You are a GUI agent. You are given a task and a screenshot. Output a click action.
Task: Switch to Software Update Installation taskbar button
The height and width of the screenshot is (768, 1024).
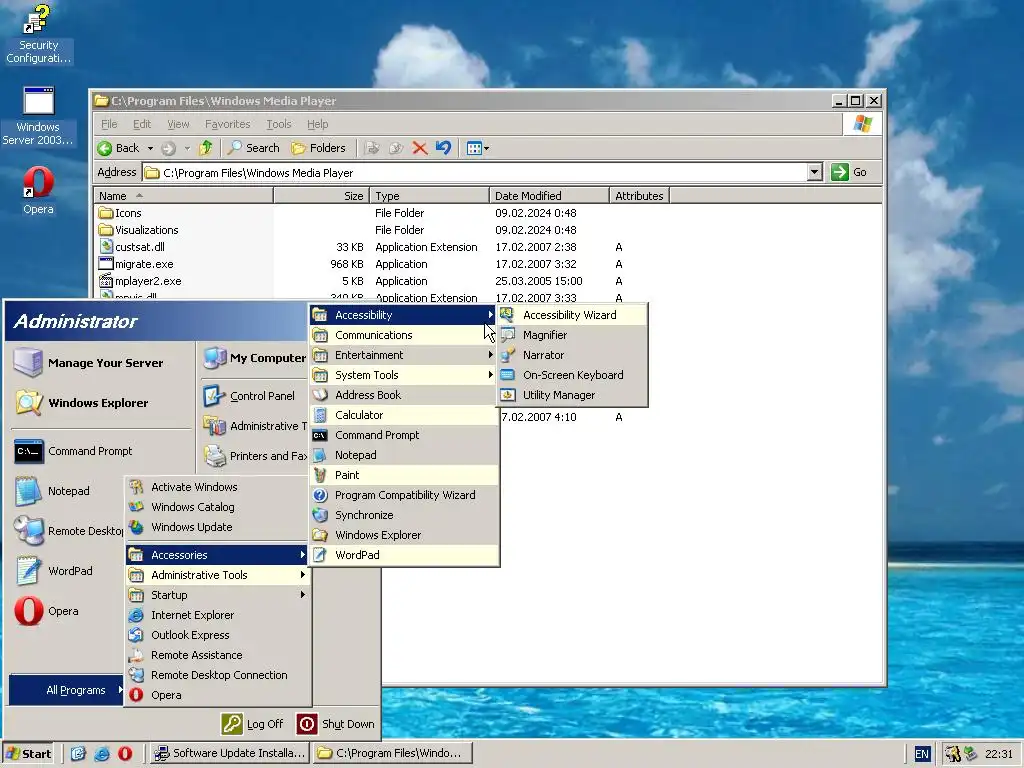[229, 754]
